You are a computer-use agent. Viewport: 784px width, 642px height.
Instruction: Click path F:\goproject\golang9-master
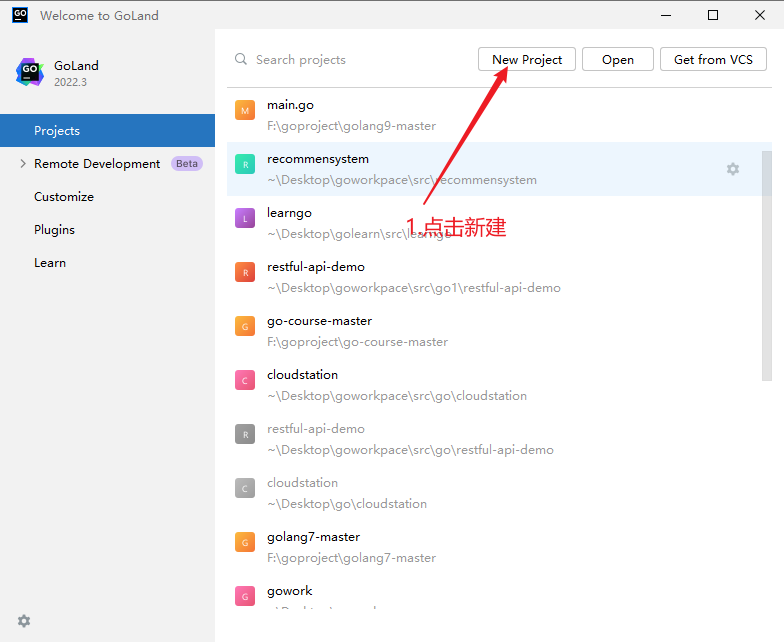[351, 126]
